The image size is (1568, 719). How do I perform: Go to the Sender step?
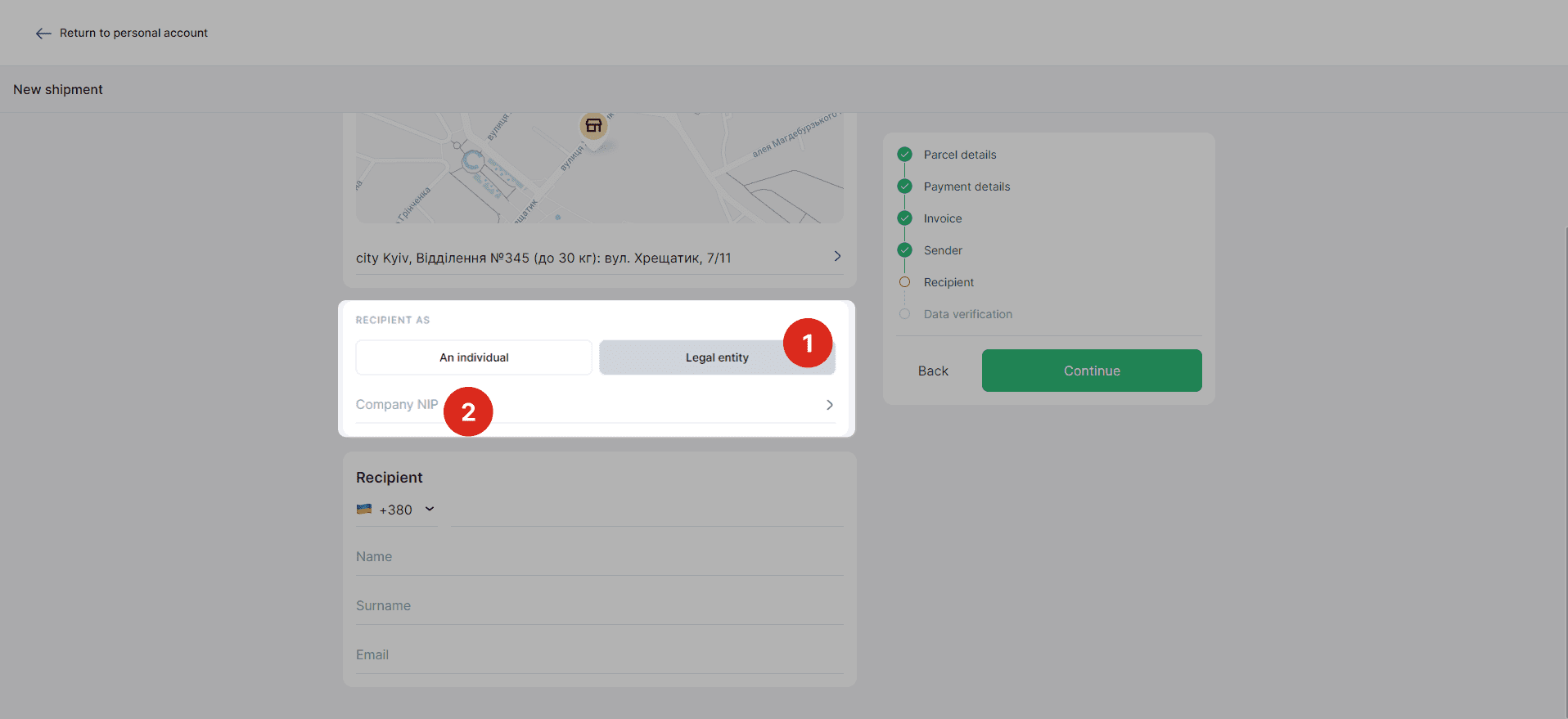(943, 250)
